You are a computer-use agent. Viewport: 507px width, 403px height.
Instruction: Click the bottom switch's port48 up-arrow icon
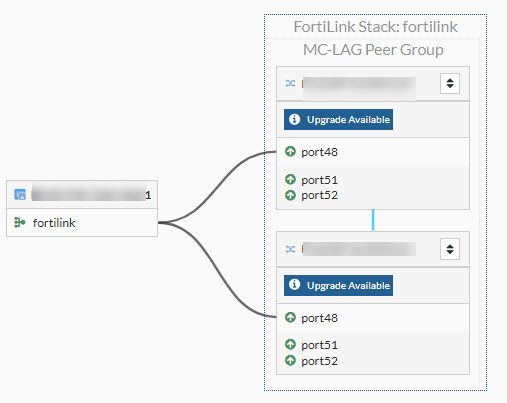pos(290,317)
